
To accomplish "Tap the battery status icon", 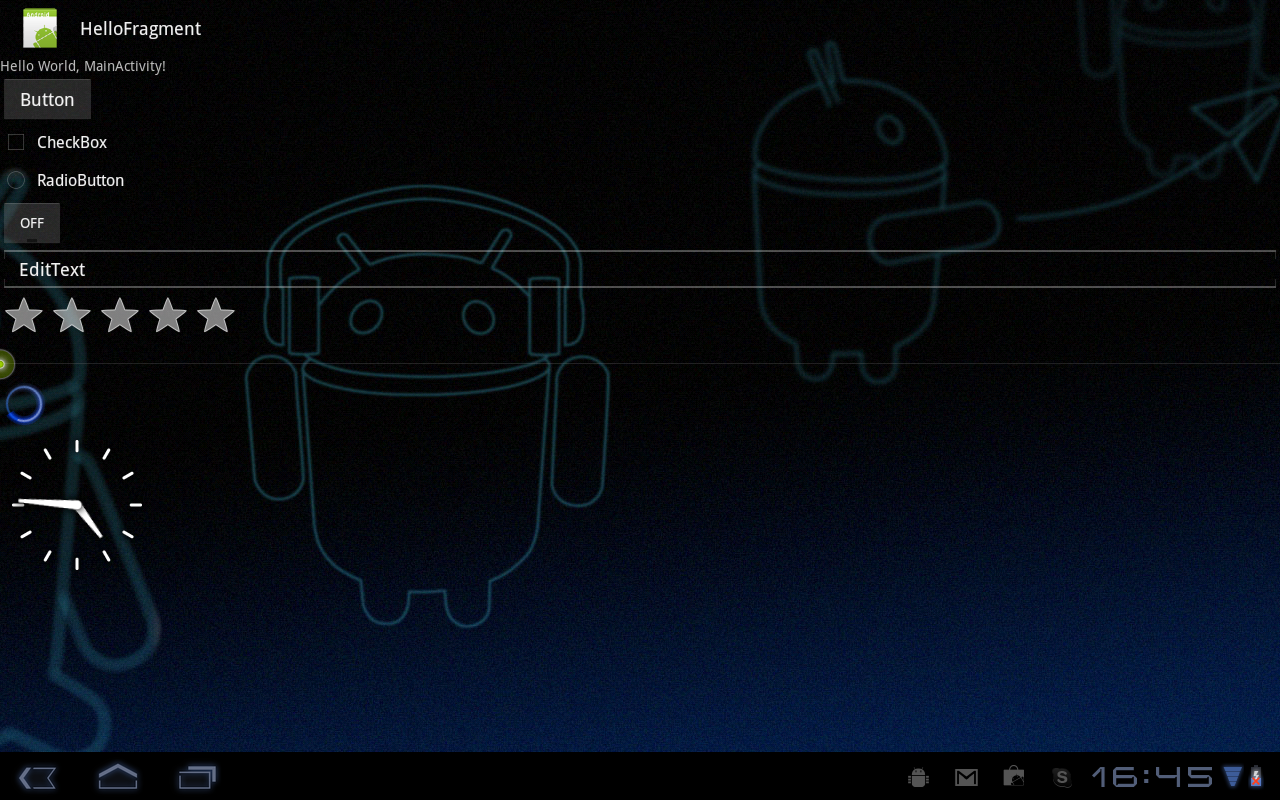I will coord(1256,777).
